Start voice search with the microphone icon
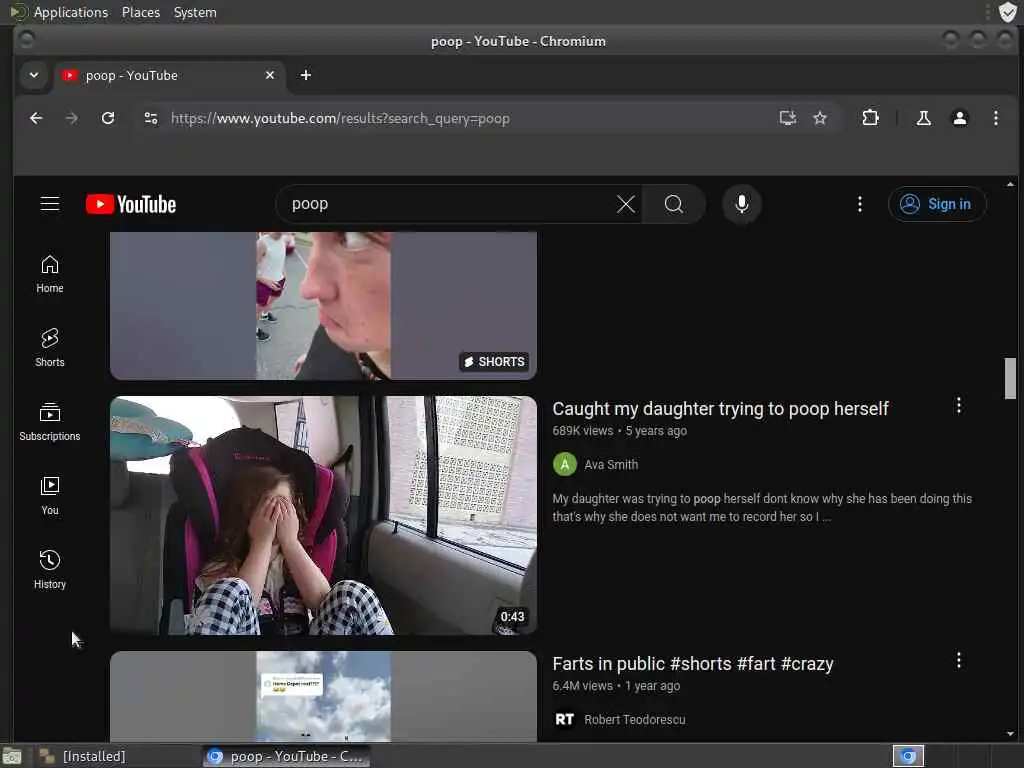The image size is (1024, 768). (742, 204)
